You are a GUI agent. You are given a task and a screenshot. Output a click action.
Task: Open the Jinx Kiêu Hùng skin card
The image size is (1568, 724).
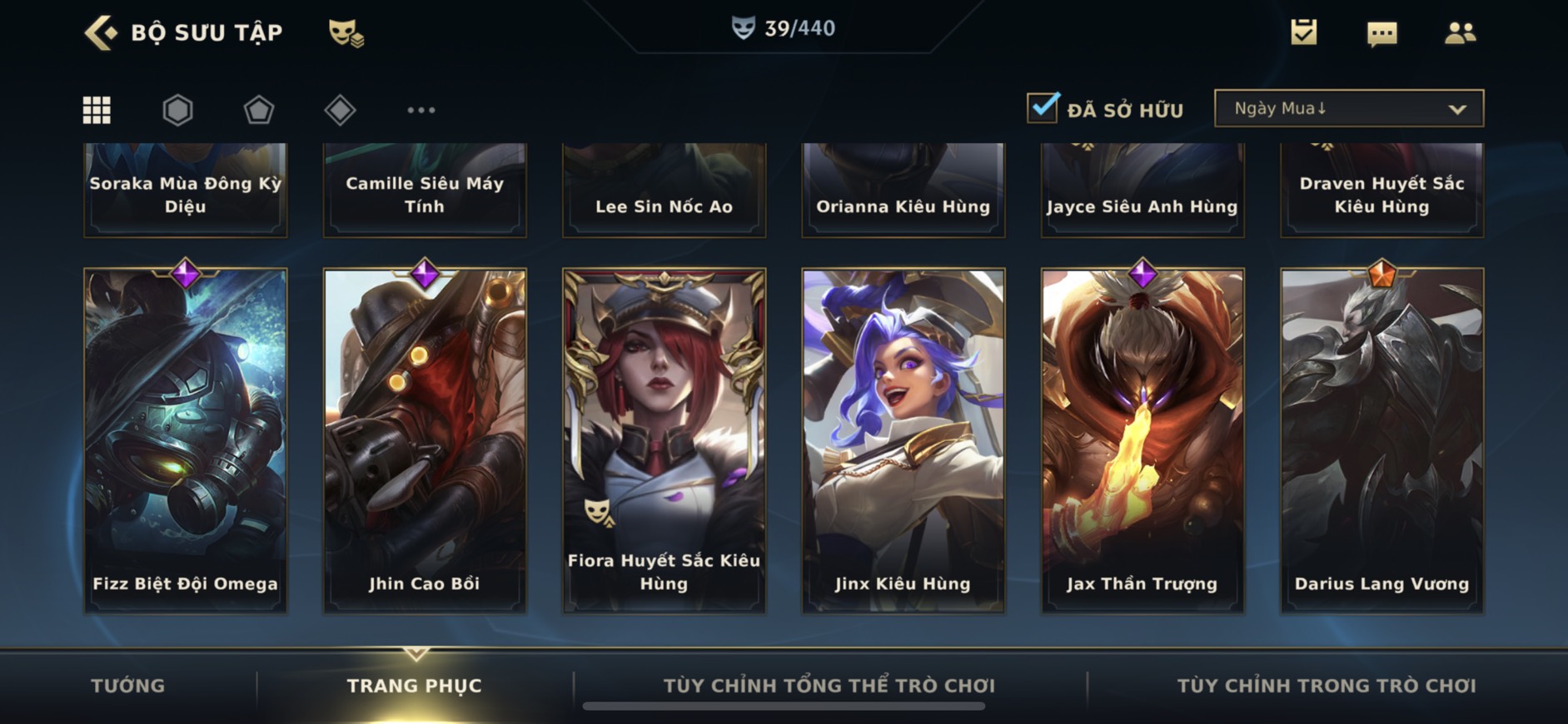coord(903,440)
